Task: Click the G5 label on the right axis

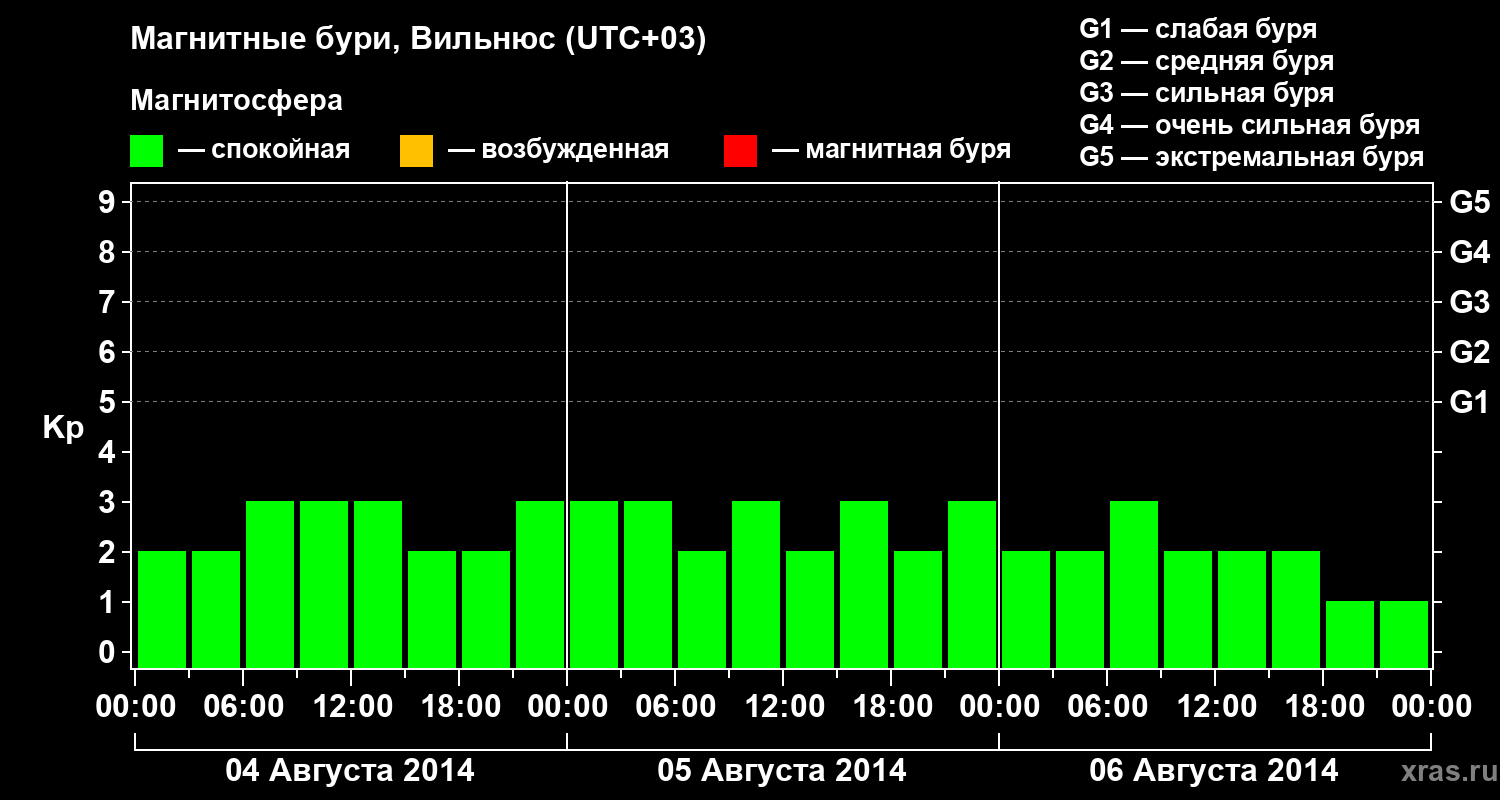Action: coord(1469,202)
